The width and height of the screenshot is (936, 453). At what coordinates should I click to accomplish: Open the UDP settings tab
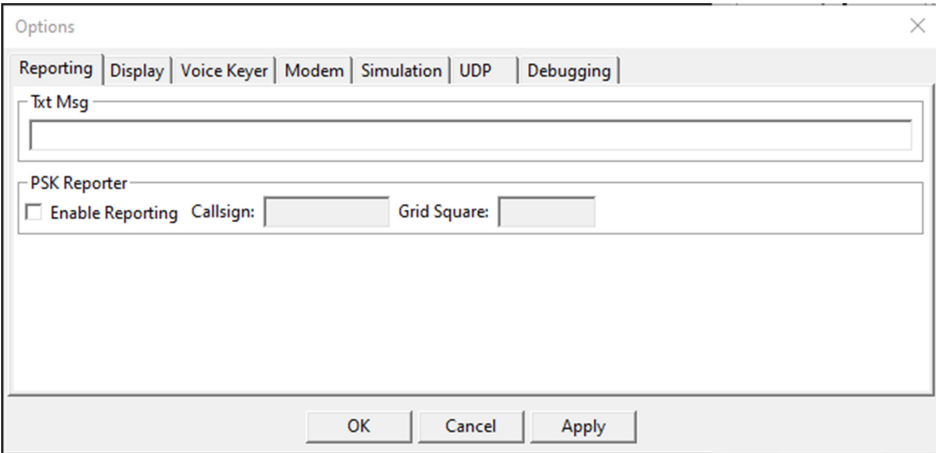click(x=485, y=71)
